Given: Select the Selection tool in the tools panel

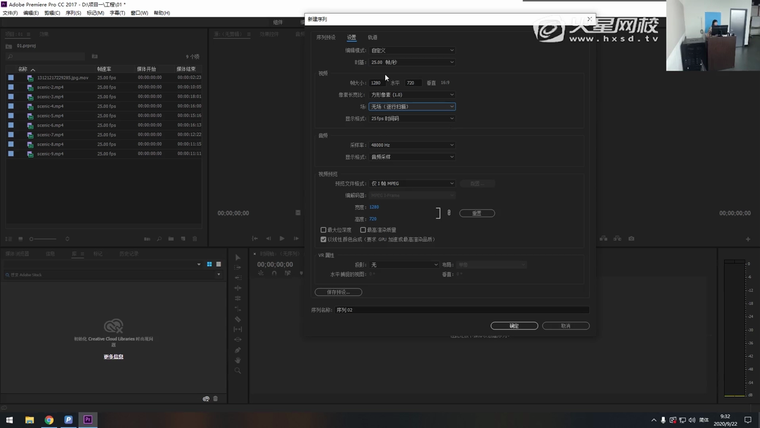Looking at the screenshot, I should coord(238,257).
